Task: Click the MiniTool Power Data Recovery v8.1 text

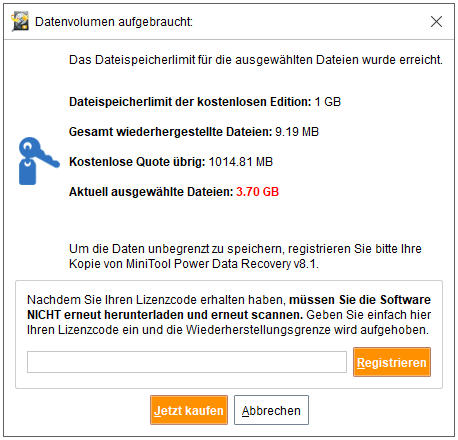Action: 221,264
